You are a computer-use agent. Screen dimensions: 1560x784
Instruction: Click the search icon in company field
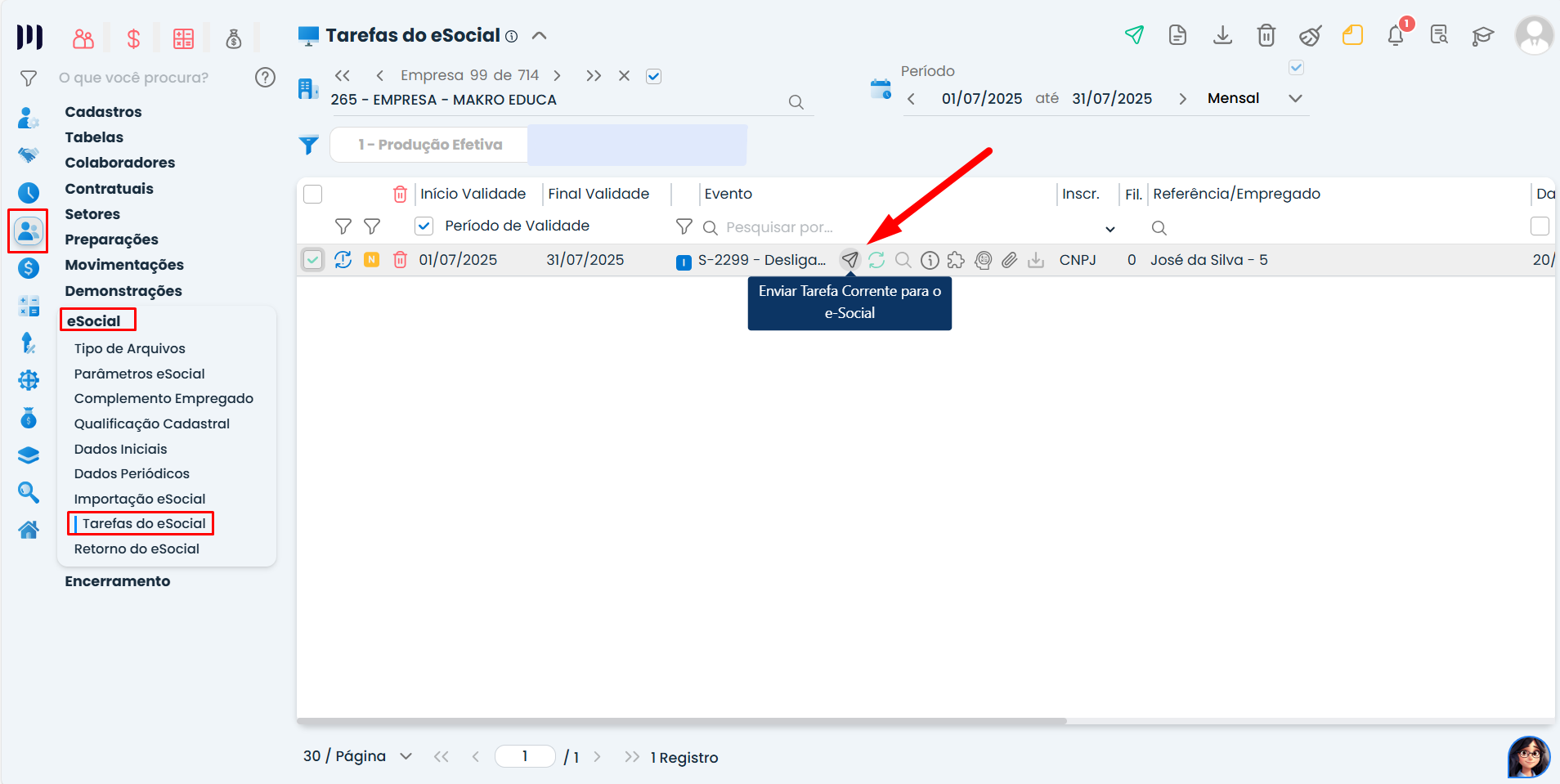(x=796, y=102)
